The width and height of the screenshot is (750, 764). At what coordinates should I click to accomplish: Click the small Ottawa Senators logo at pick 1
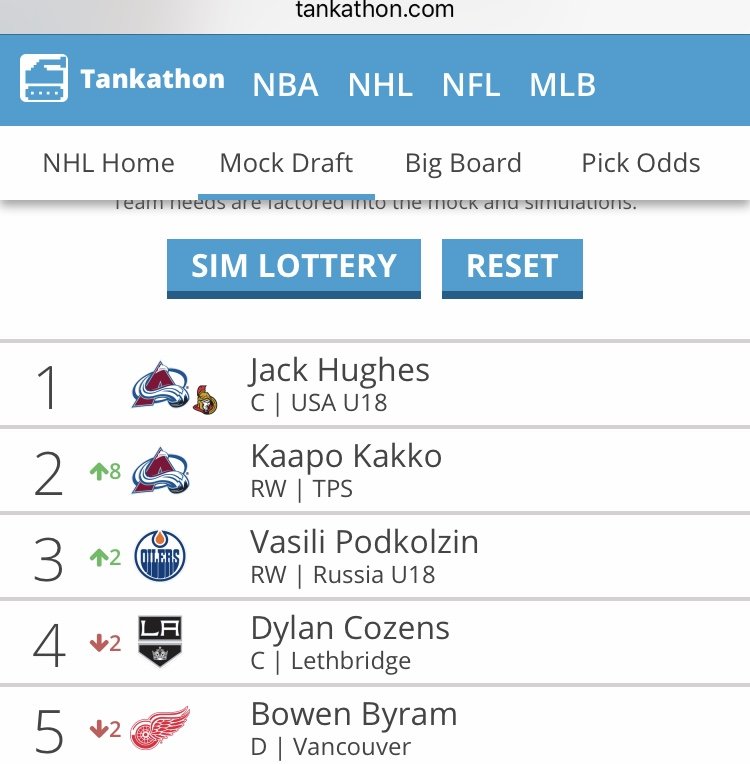pyautogui.click(x=205, y=400)
